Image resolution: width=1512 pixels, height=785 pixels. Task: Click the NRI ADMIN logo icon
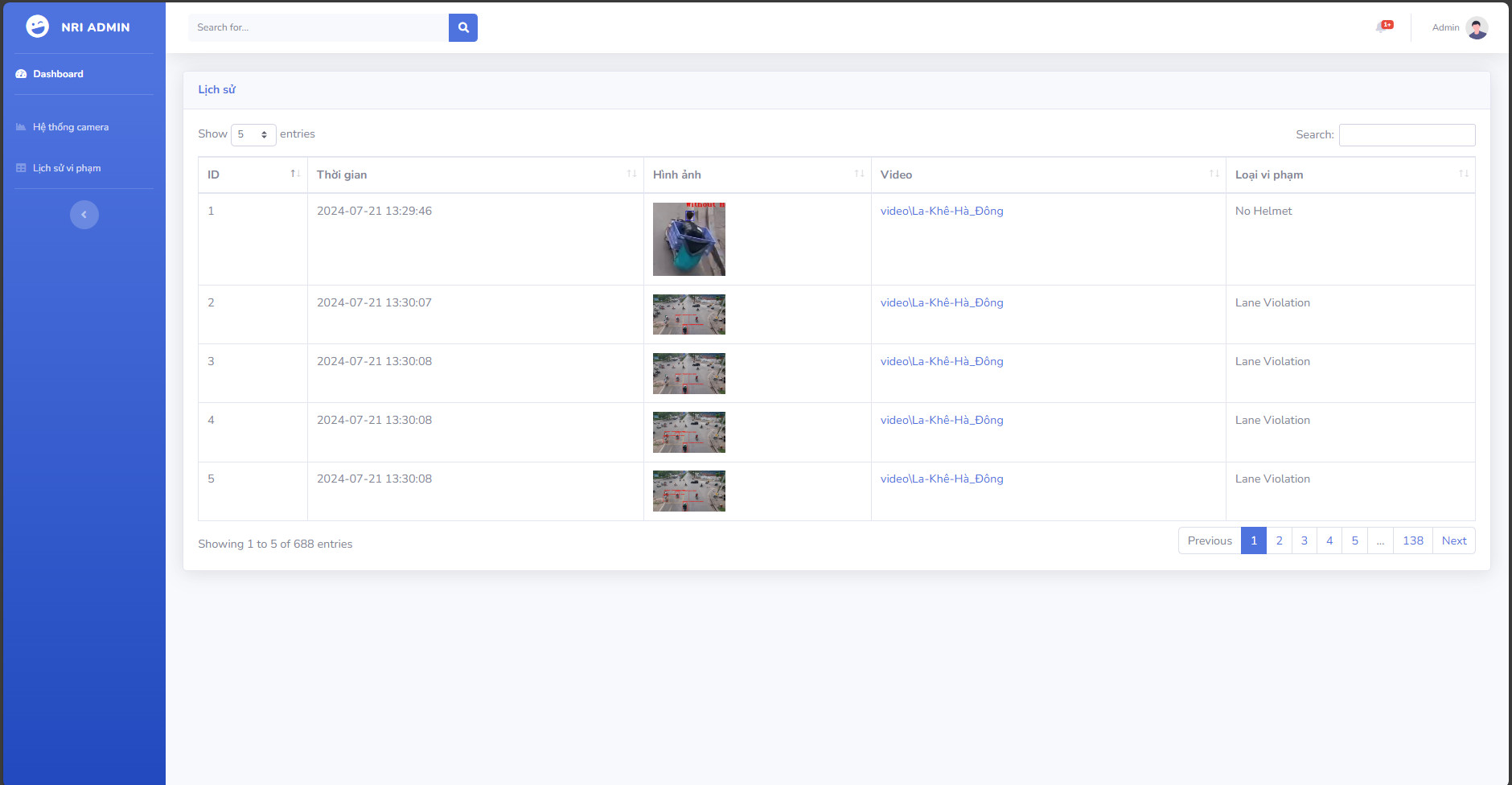tap(37, 27)
